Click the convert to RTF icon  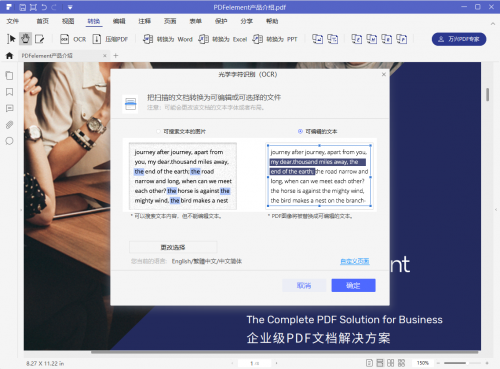click(387, 39)
